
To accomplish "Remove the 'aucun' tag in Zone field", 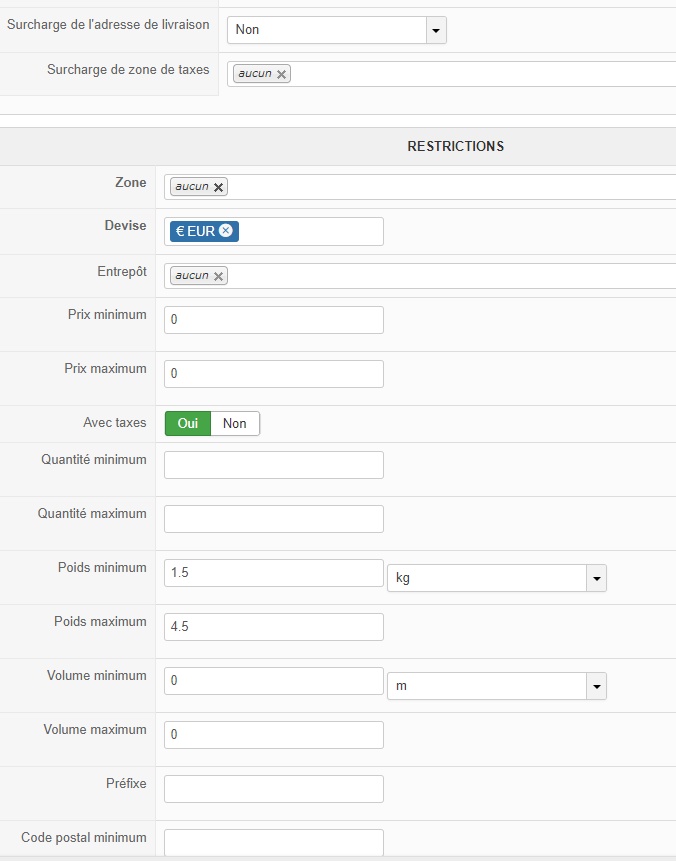I will (219, 187).
